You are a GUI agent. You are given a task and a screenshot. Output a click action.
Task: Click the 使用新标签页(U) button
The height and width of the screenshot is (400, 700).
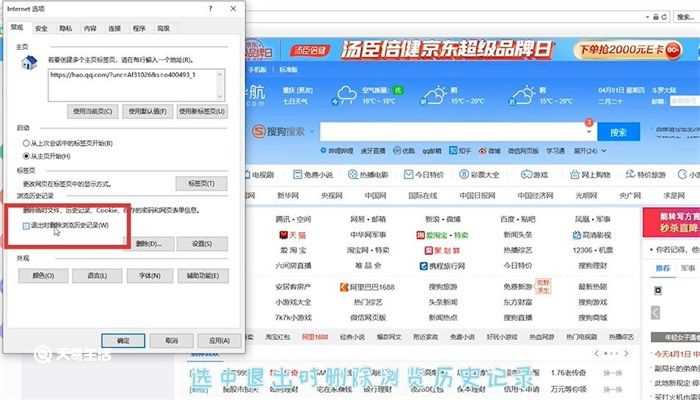pos(202,111)
